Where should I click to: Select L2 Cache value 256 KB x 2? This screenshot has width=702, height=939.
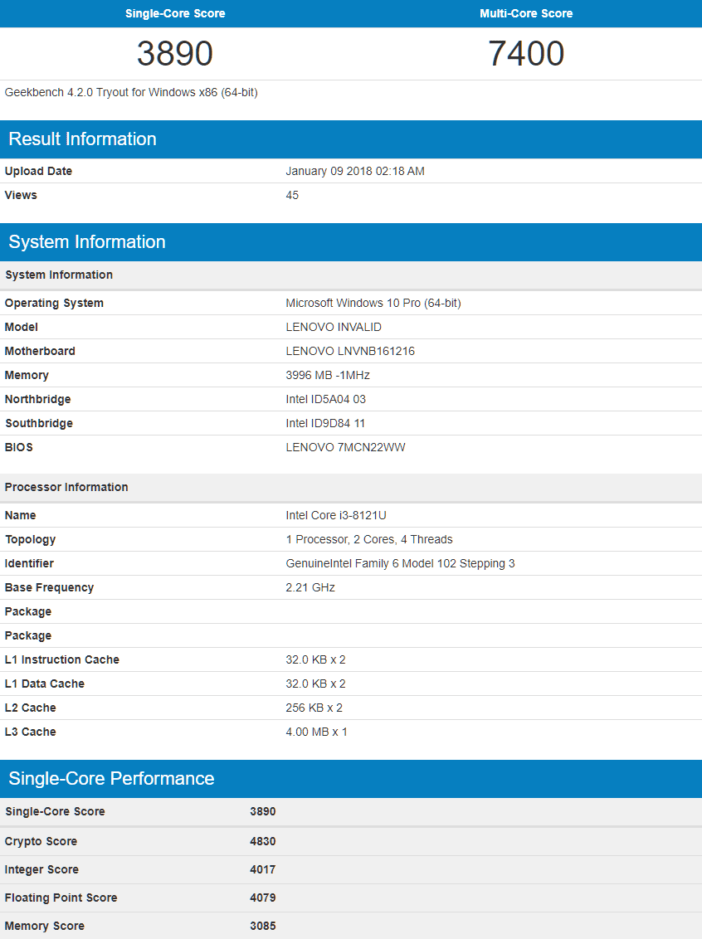point(314,707)
